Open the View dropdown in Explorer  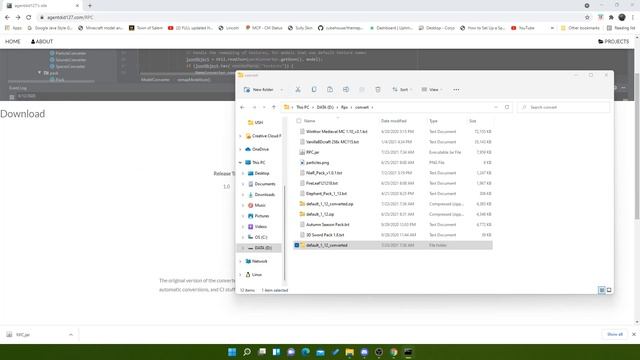432,89
